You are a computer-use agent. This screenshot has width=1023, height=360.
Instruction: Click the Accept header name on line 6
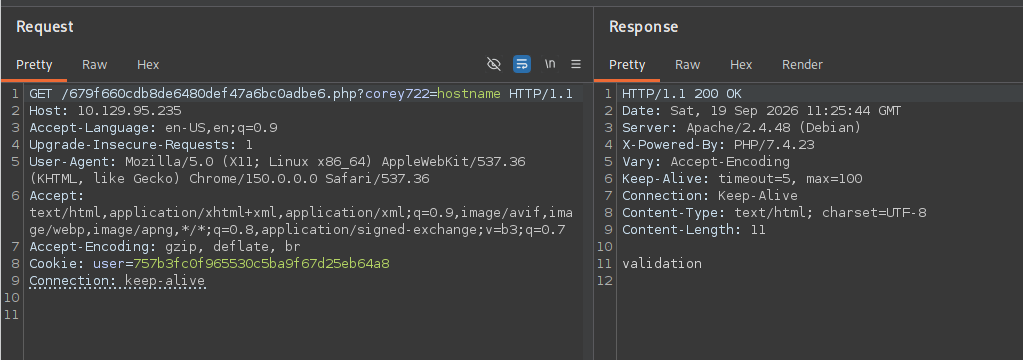point(57,196)
